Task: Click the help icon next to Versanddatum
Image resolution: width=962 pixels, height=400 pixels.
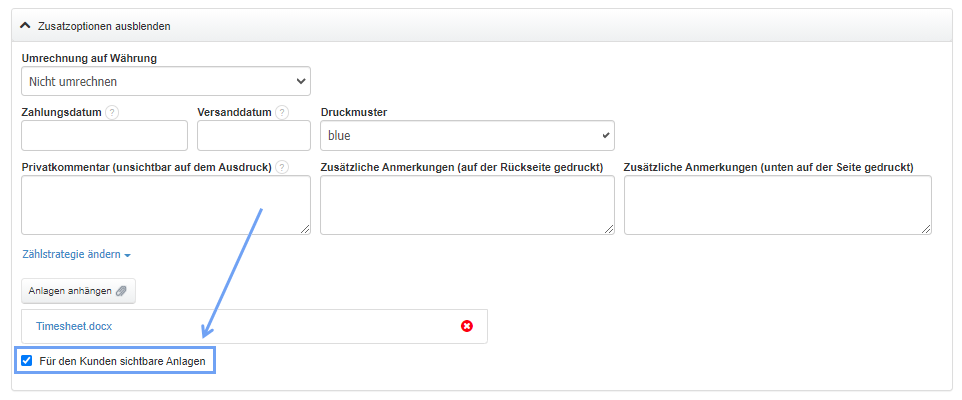Action: pos(282,112)
